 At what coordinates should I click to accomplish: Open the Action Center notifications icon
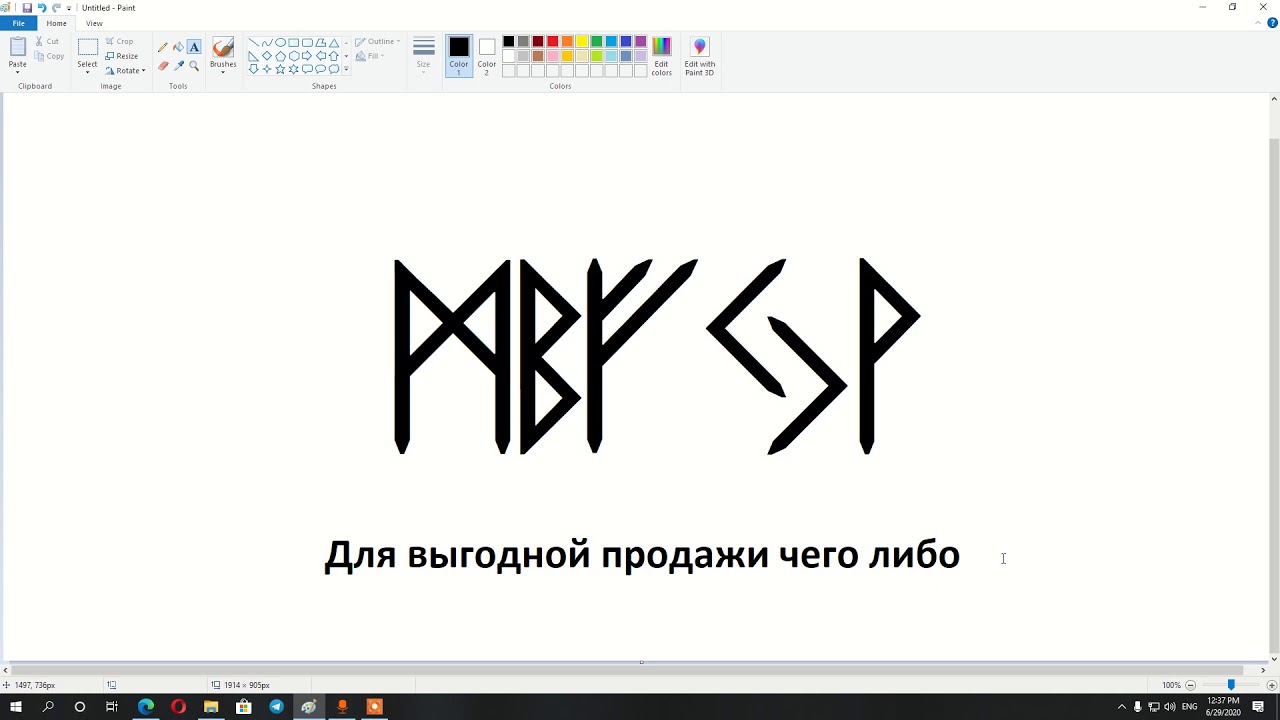coord(1258,707)
